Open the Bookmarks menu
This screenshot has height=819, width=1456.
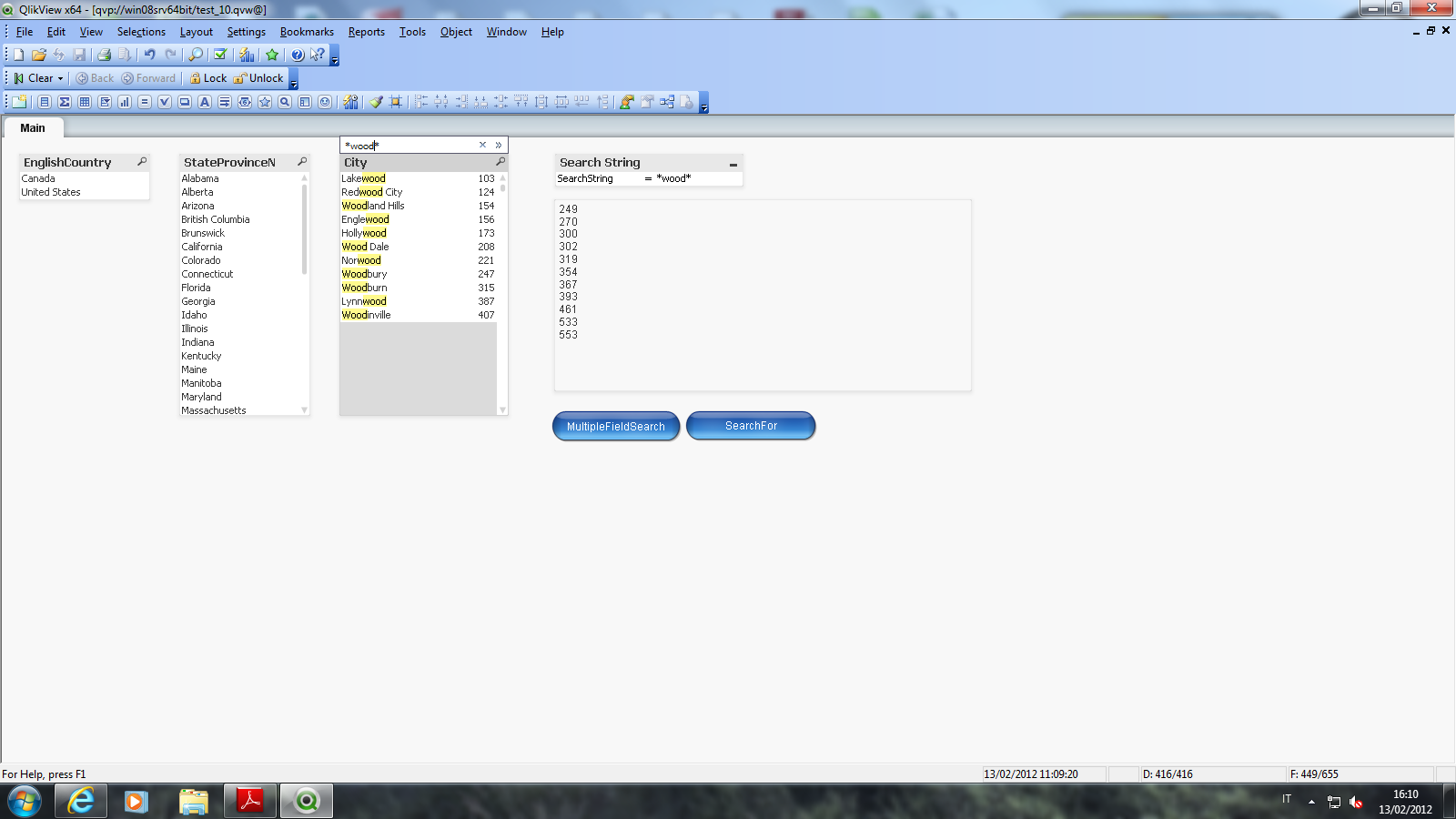307,32
